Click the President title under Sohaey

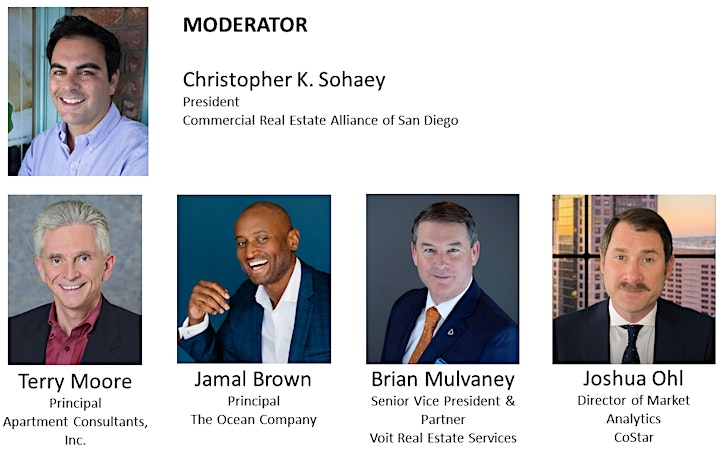click(211, 102)
